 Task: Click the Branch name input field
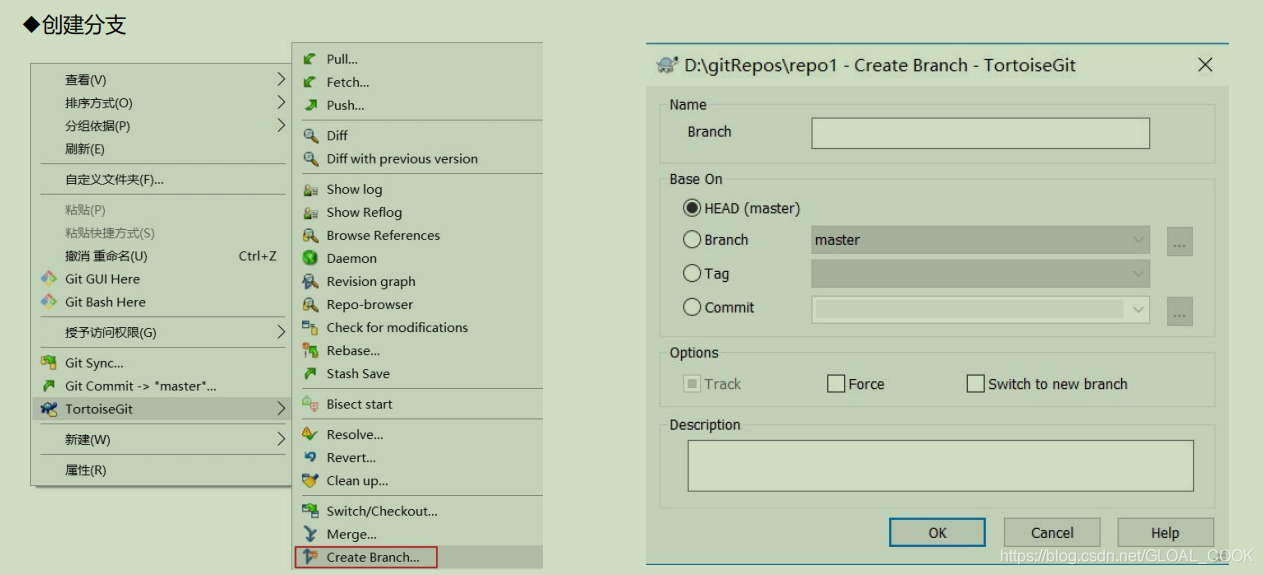pyautogui.click(x=980, y=133)
